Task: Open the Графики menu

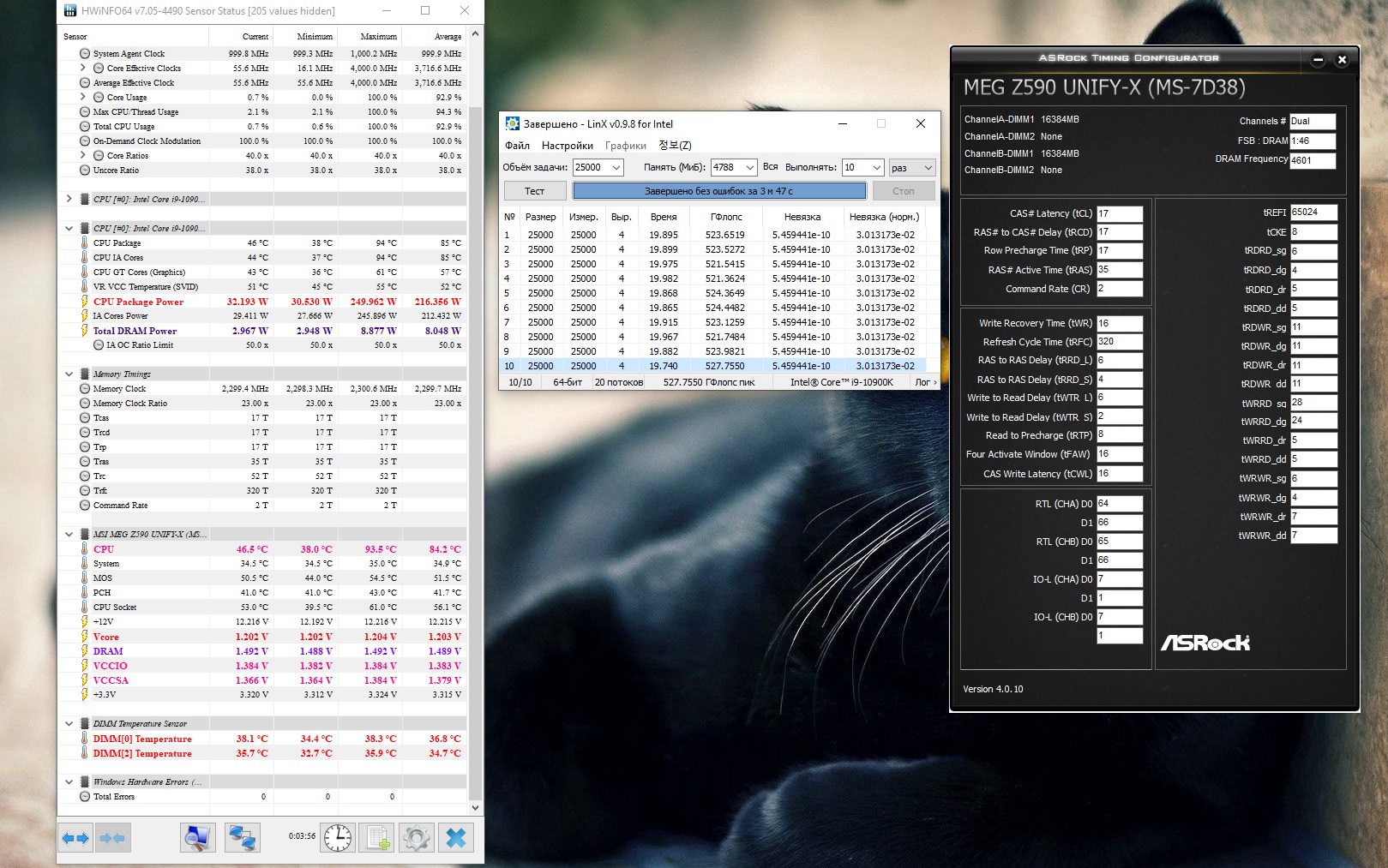Action: click(626, 146)
